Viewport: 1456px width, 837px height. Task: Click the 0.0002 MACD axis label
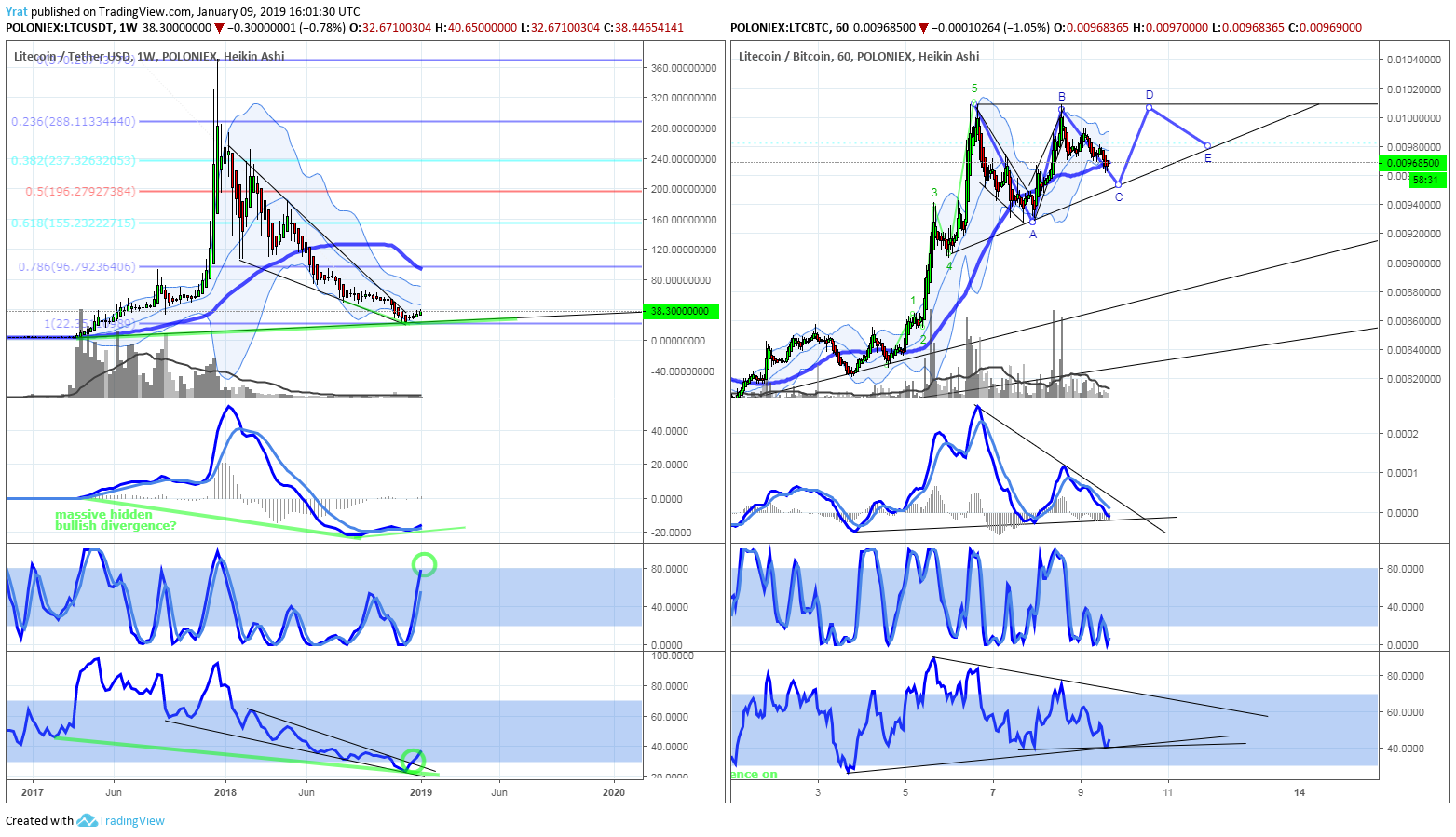point(1401,434)
